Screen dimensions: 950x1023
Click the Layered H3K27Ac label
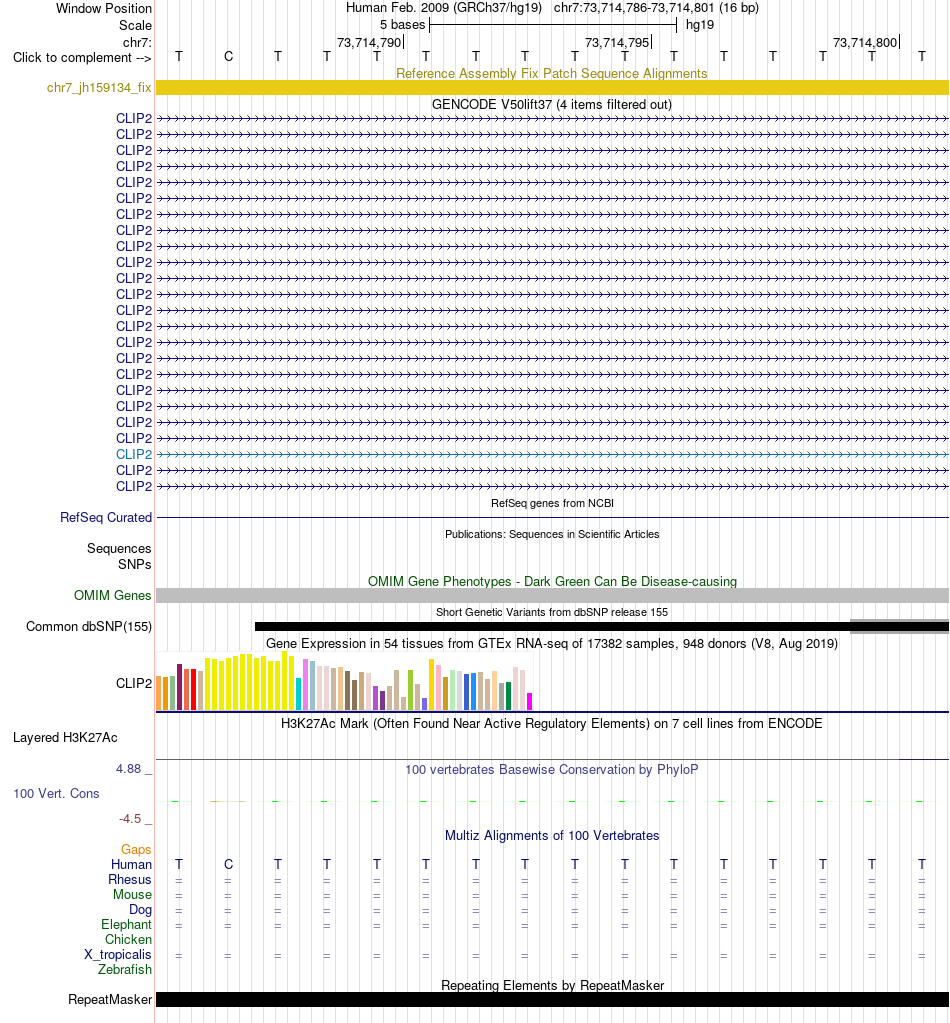pos(65,738)
